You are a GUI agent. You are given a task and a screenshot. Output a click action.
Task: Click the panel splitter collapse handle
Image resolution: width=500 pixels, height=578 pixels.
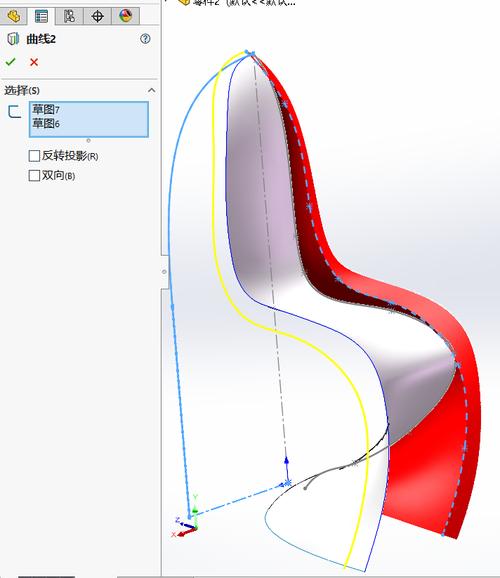pyautogui.click(x=164, y=272)
